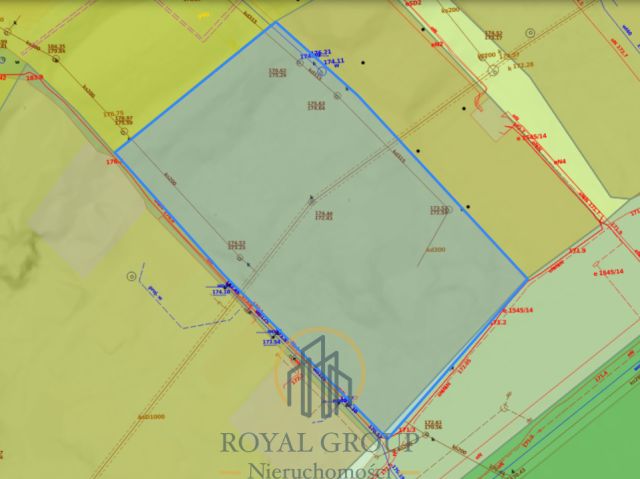
Task: Click the red elevation label "171.3"
Action: pyautogui.click(x=407, y=430)
